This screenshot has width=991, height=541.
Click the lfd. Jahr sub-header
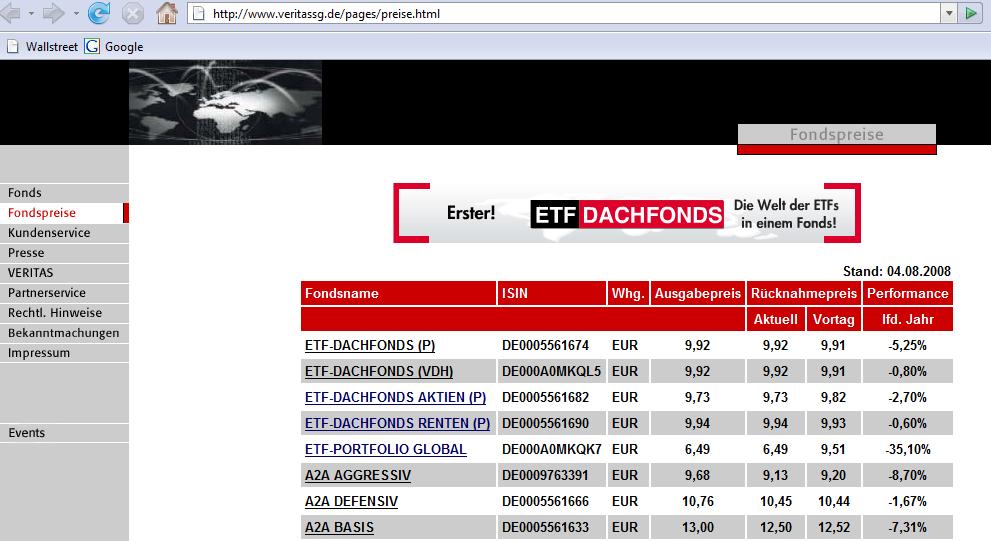click(x=908, y=319)
